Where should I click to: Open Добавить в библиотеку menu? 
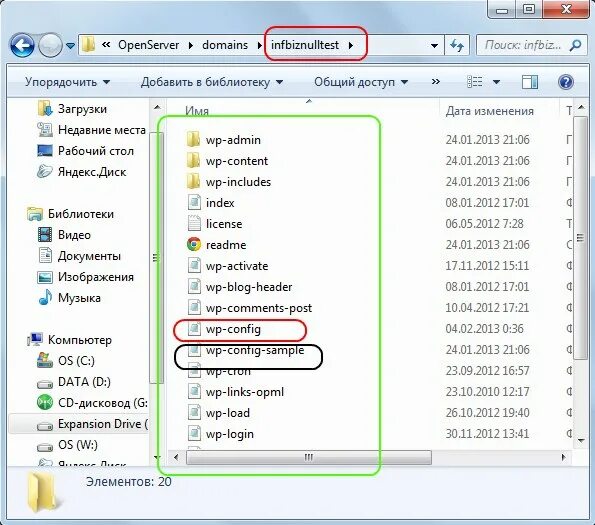[212, 82]
